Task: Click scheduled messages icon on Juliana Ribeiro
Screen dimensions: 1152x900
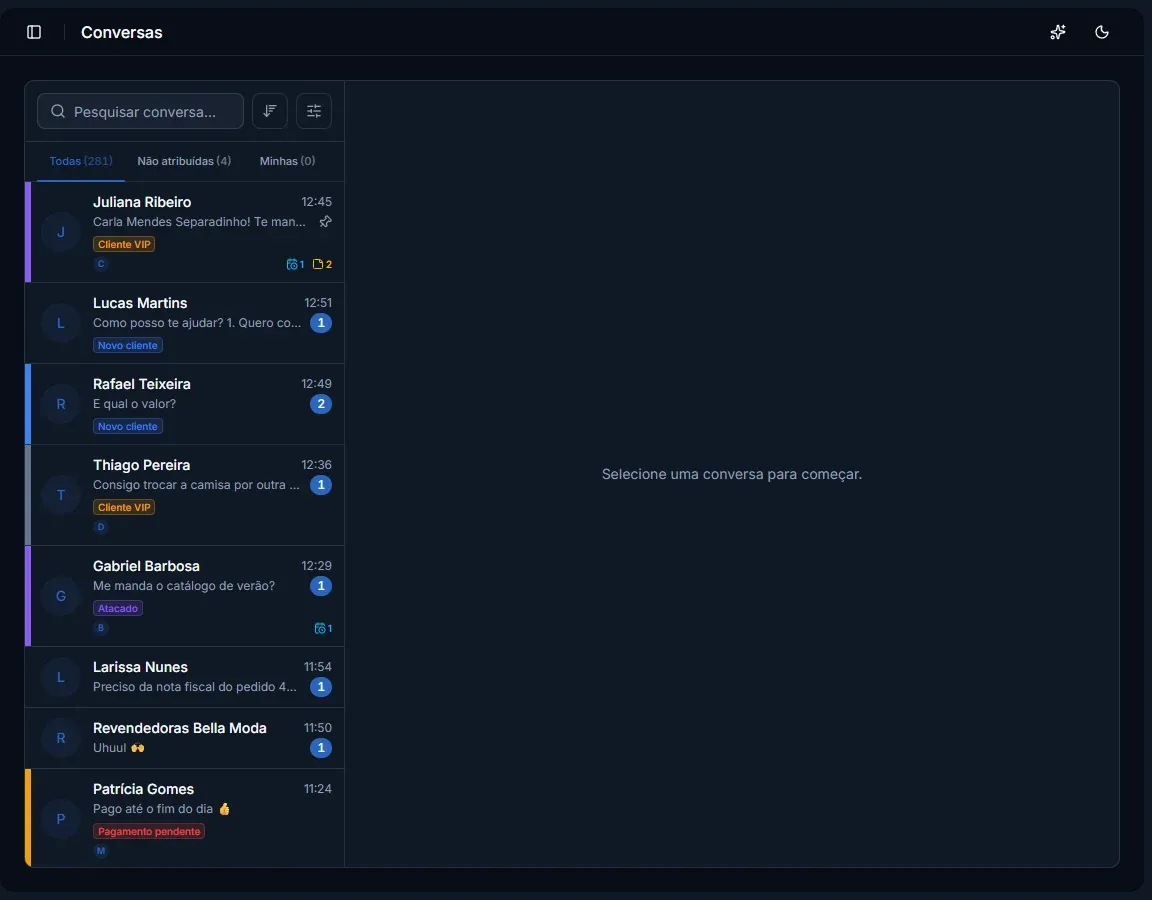Action: coord(295,264)
